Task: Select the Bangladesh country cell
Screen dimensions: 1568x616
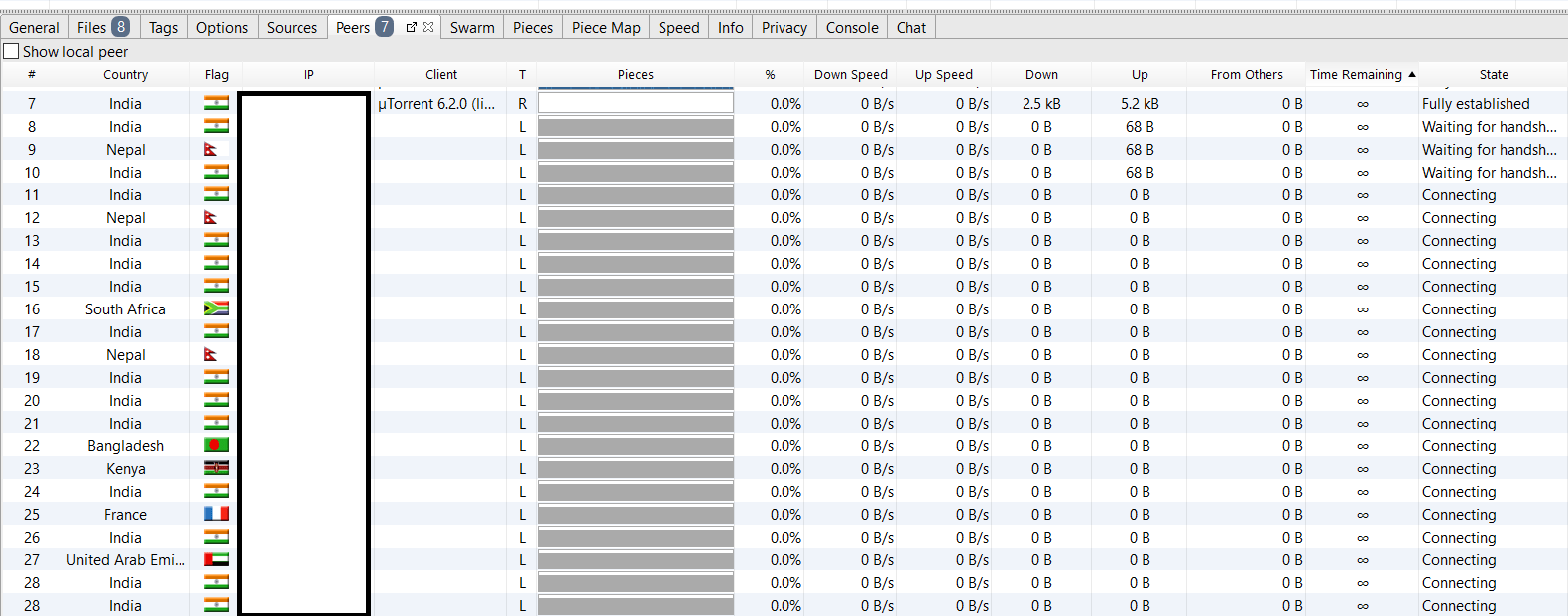Action: (x=125, y=445)
